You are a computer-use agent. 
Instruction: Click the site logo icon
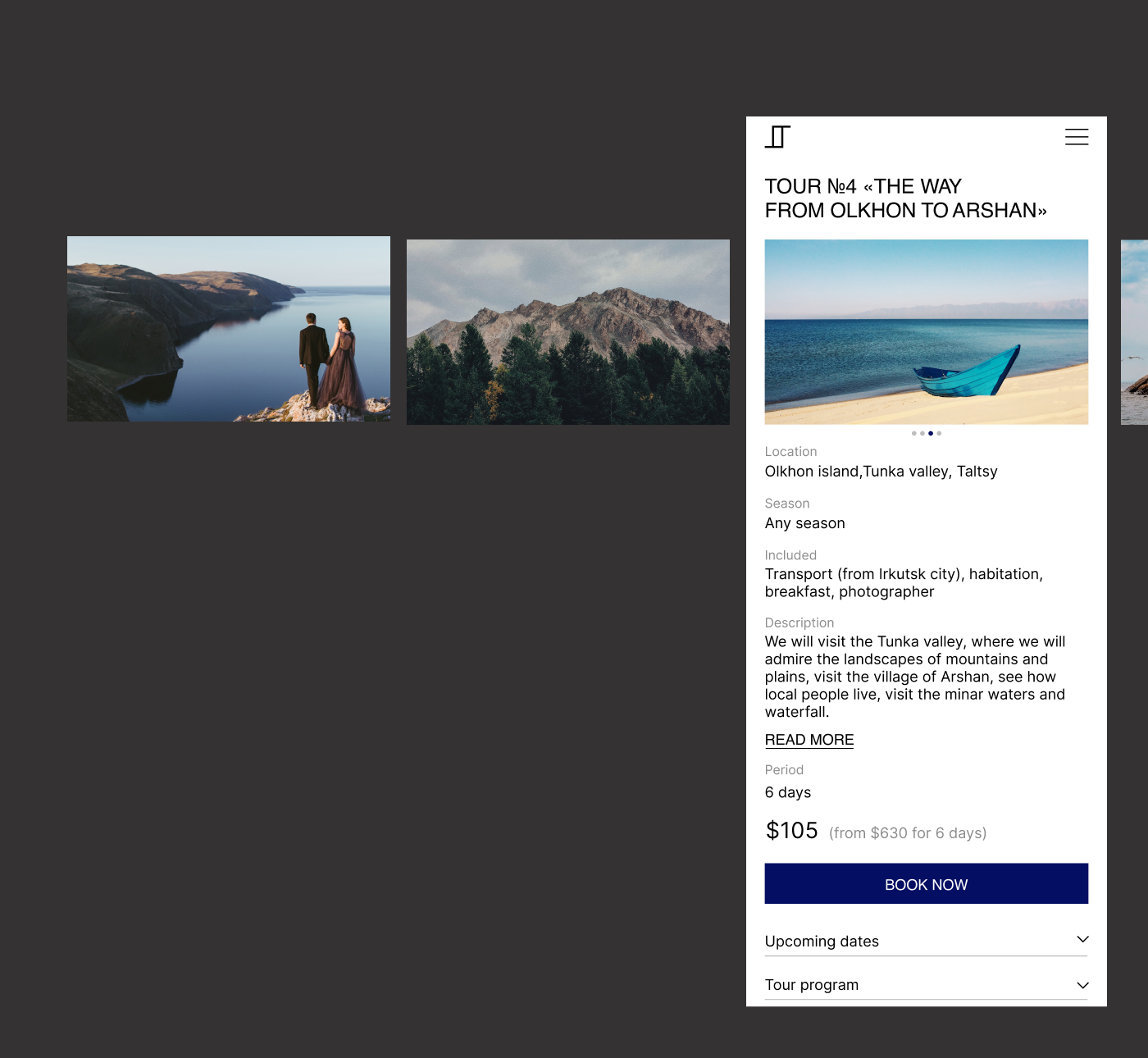coord(777,137)
